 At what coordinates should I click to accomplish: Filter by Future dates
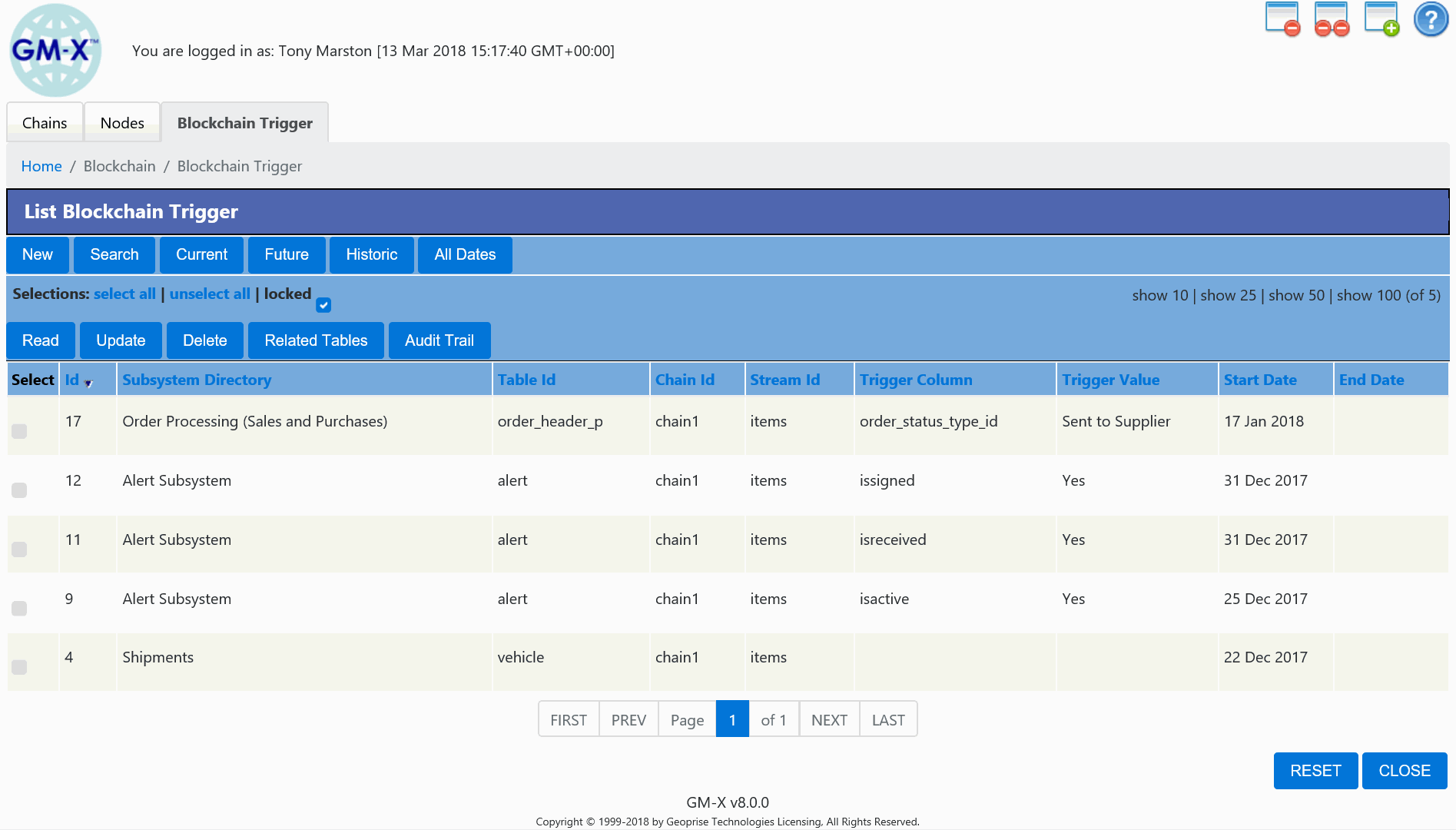[287, 254]
